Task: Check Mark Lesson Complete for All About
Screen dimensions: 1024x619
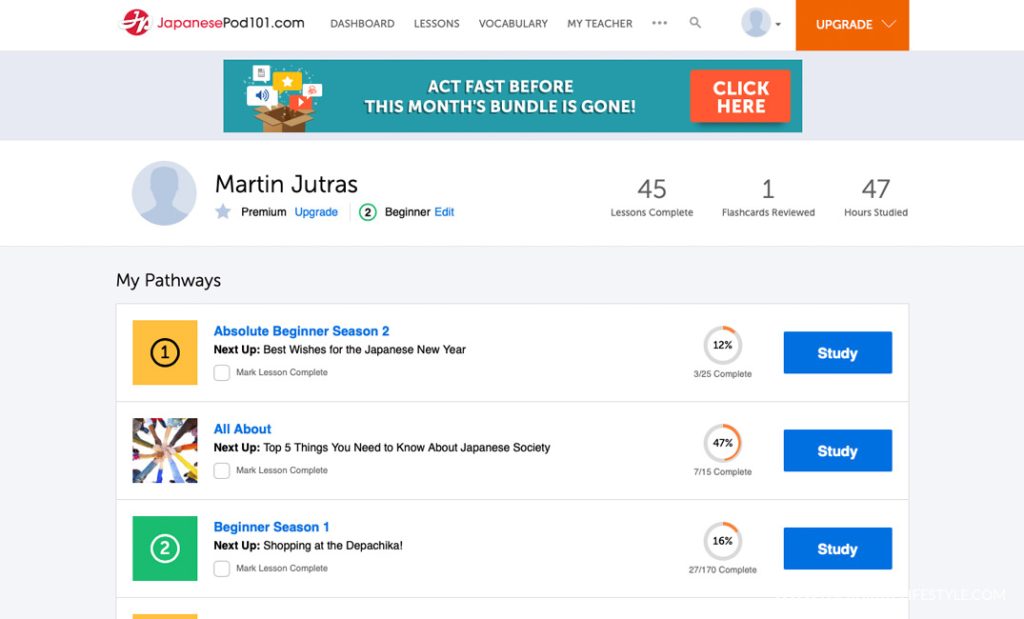Action: pos(222,471)
